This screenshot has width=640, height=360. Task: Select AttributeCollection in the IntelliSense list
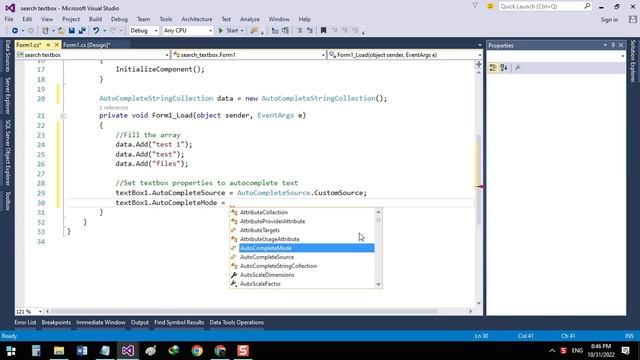pos(302,212)
